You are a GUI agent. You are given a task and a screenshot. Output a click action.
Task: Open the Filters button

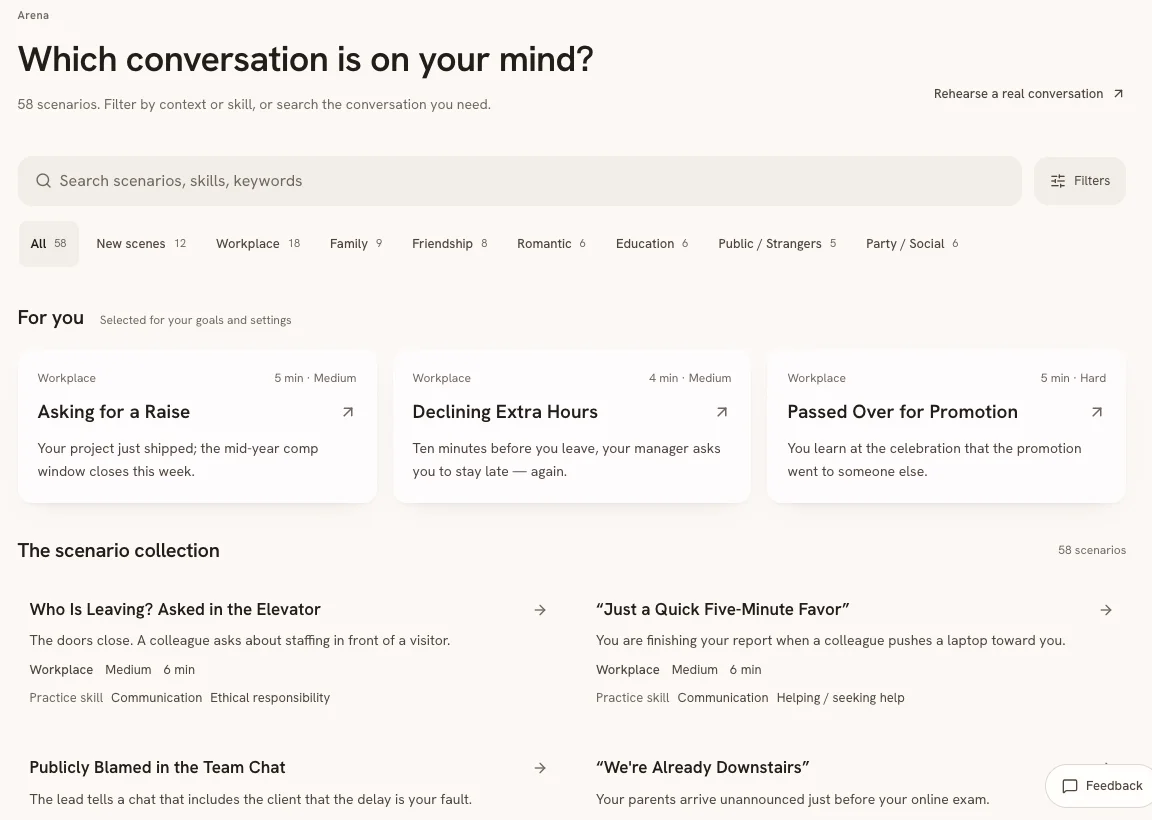(1079, 181)
